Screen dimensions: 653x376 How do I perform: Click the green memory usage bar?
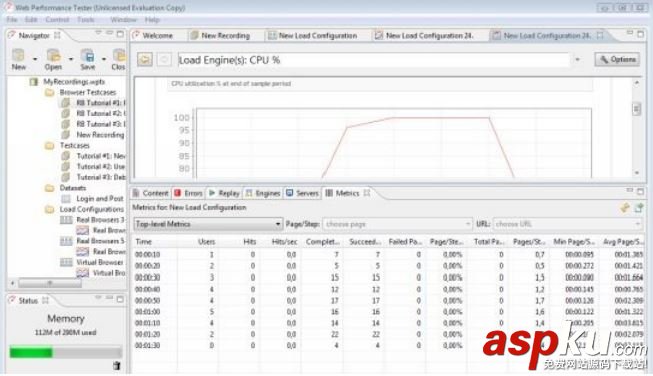pyautogui.click(x=31, y=352)
